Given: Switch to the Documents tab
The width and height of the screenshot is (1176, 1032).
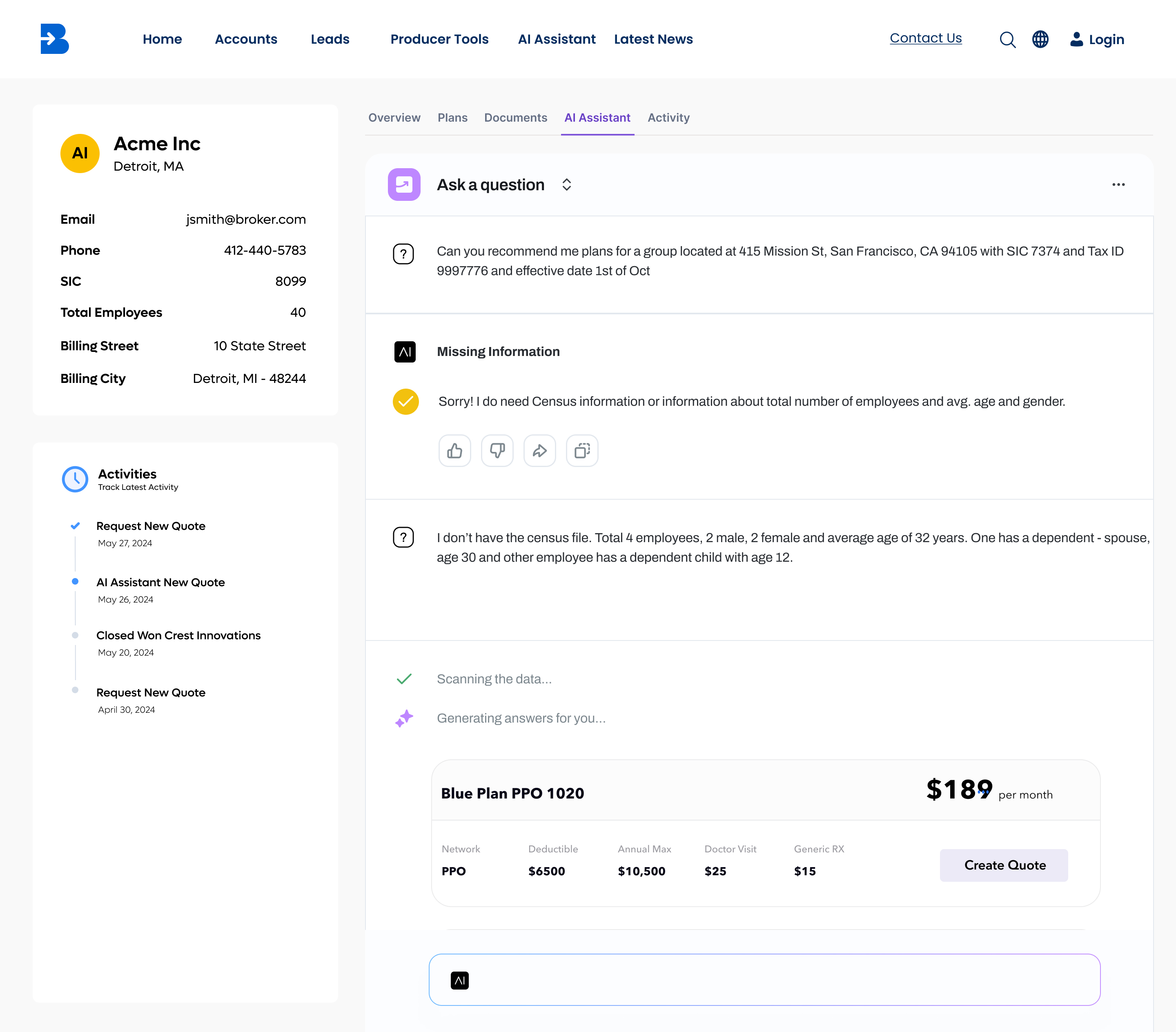Looking at the screenshot, I should tap(516, 118).
